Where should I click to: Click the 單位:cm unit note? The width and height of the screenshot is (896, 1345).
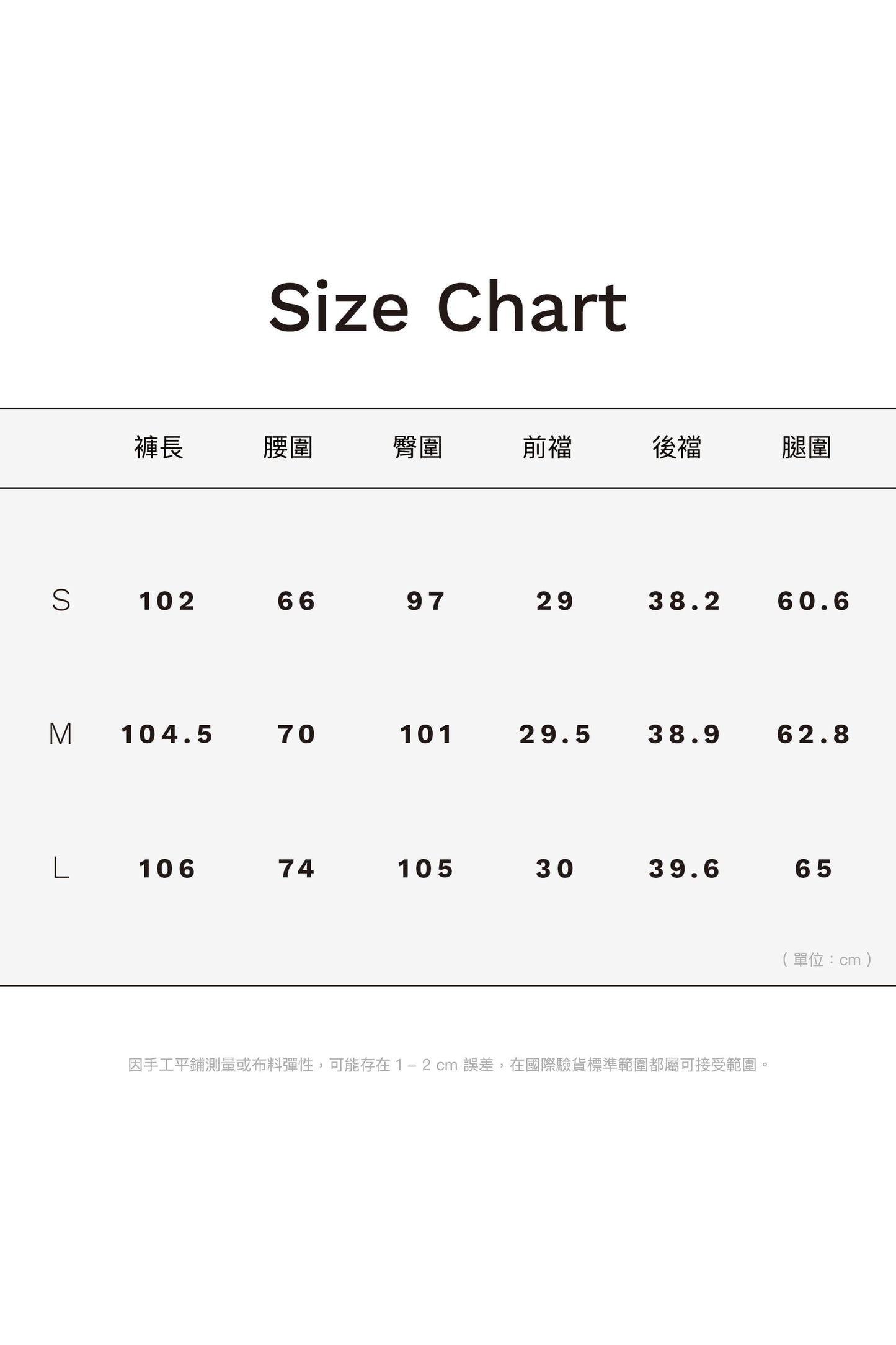point(827,960)
